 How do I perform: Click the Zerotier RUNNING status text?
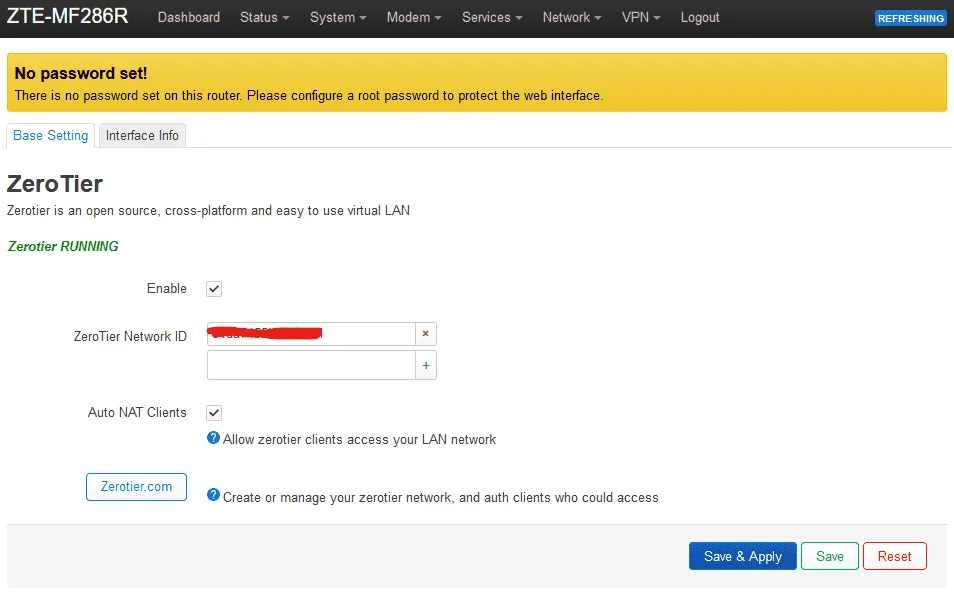63,246
